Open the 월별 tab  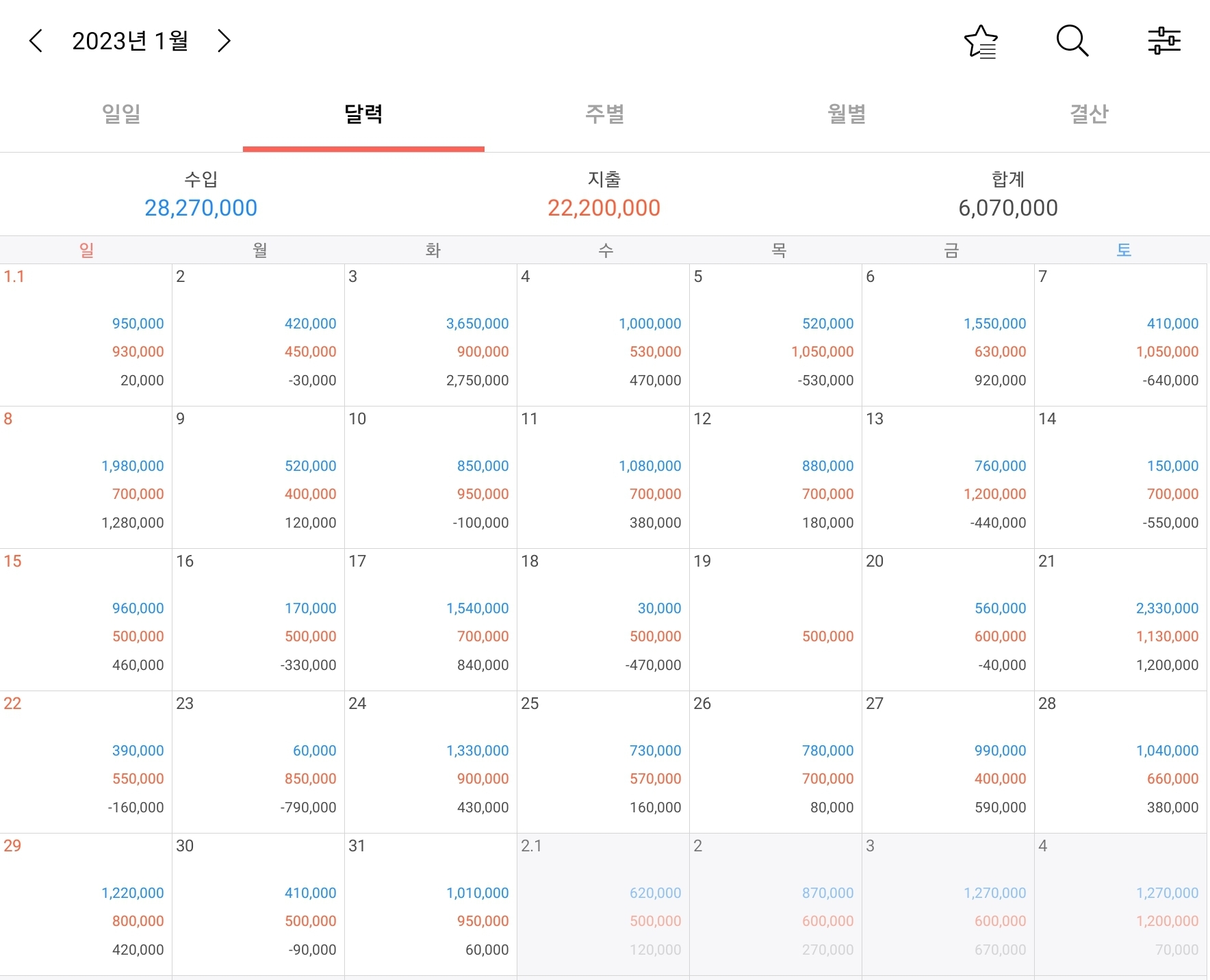(847, 114)
